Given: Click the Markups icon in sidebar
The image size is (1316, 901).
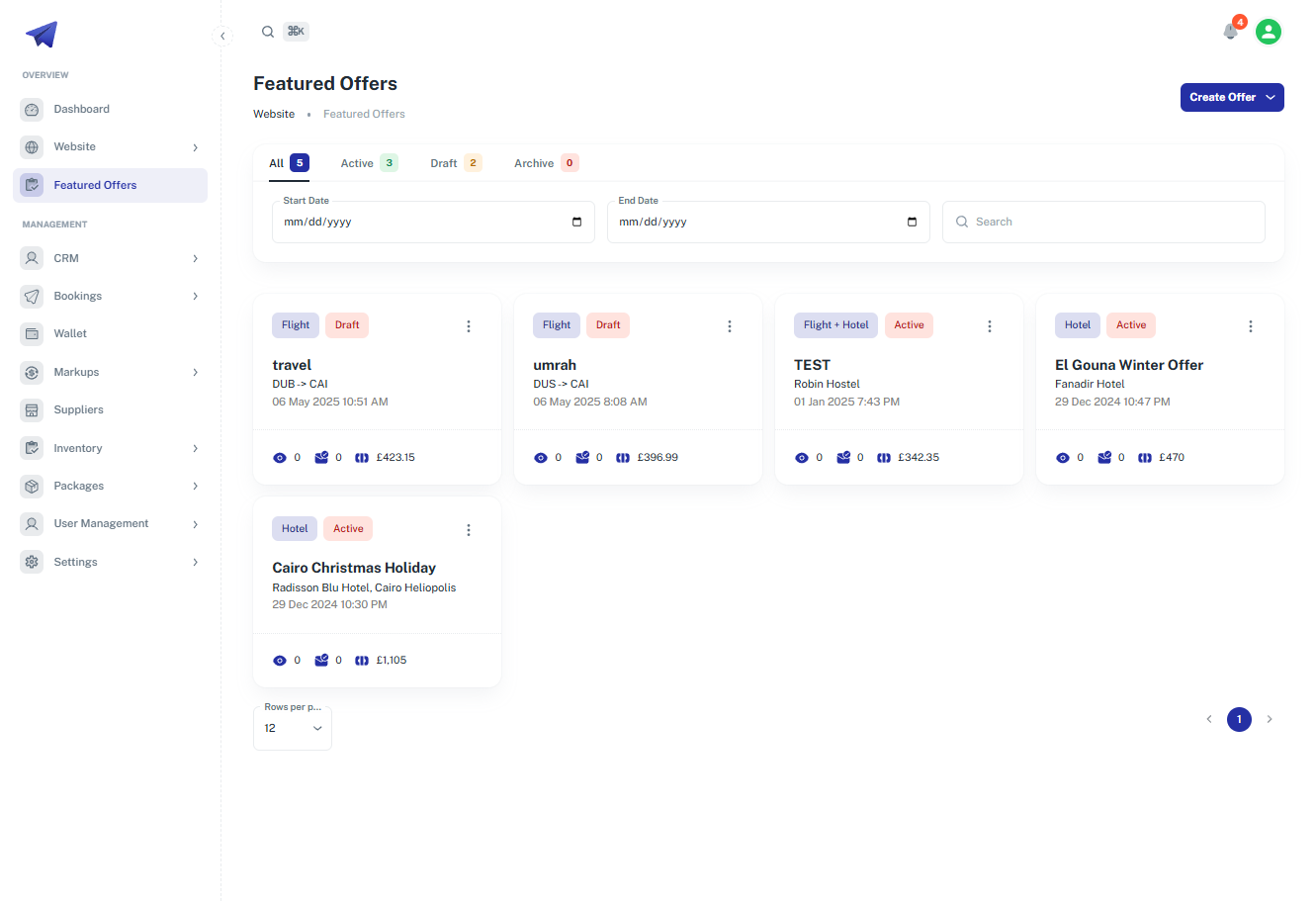Looking at the screenshot, I should coord(32,373).
